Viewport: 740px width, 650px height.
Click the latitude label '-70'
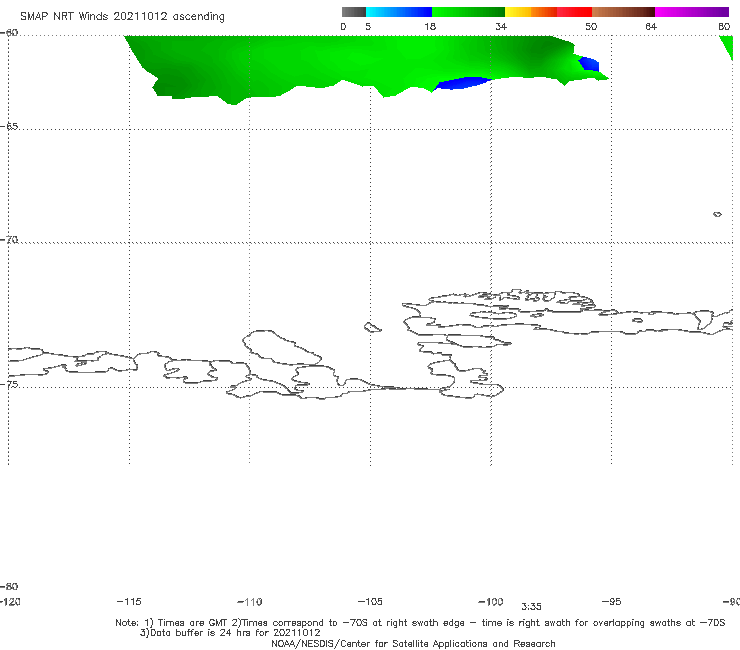[x=9, y=240]
